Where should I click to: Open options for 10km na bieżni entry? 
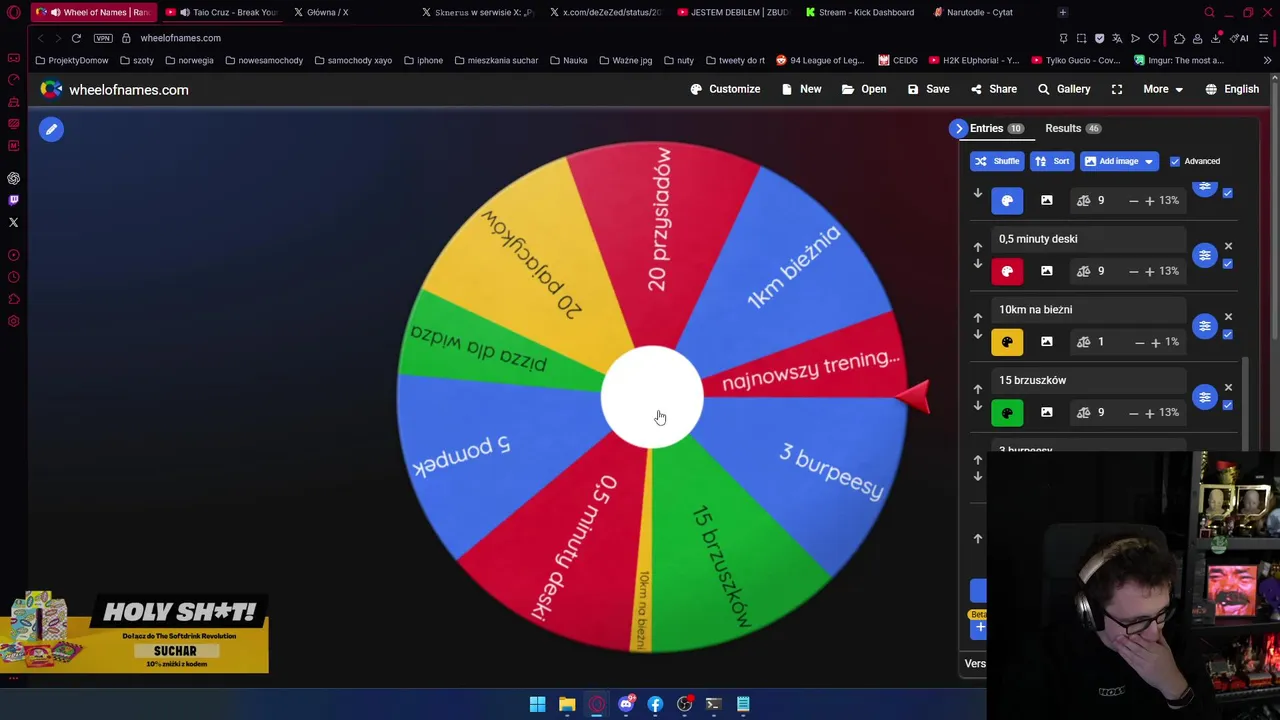[1205, 326]
